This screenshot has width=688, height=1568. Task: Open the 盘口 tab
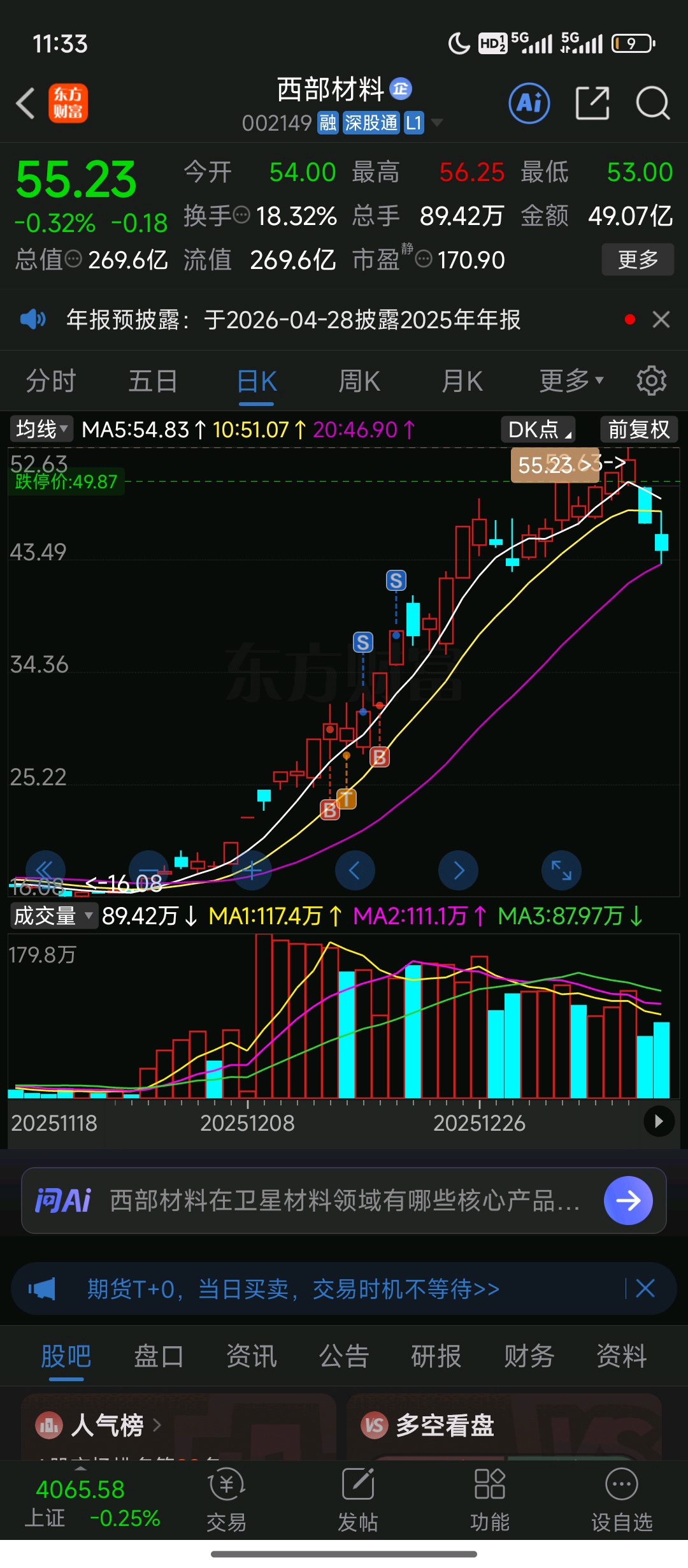click(x=159, y=1356)
